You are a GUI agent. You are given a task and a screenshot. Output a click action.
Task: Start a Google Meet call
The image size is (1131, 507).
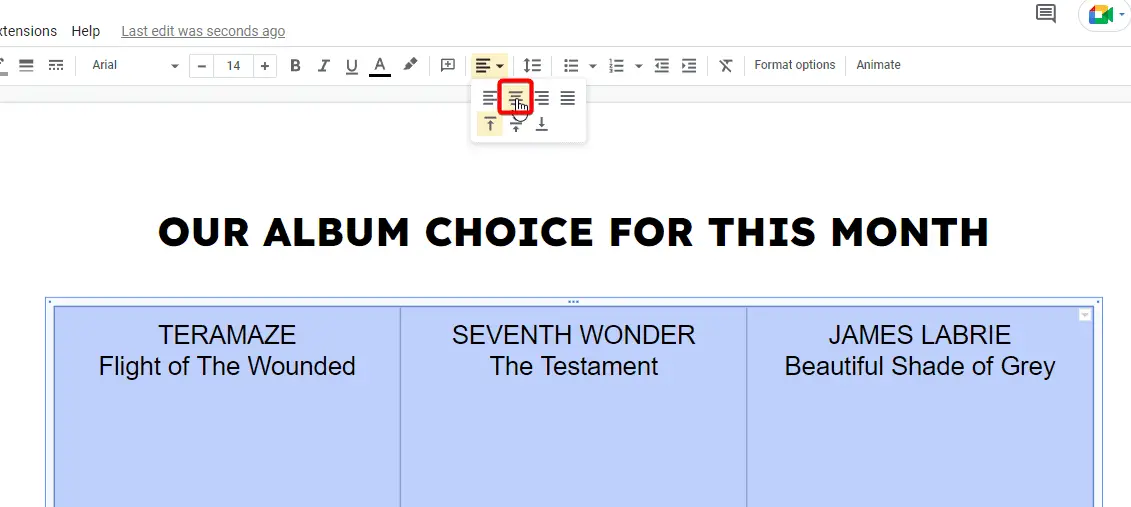point(1103,15)
